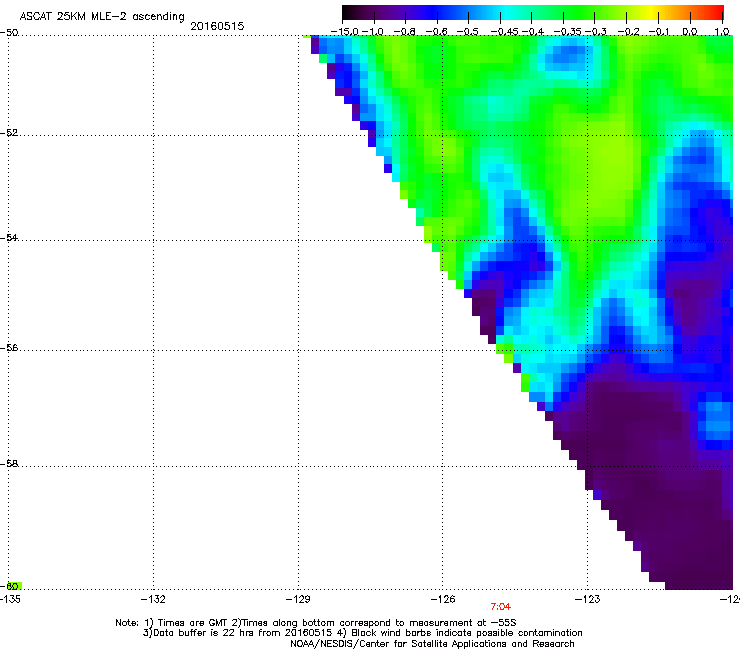This screenshot has height=650, width=740.
Task: Click the NOAA/NESDIS credit line
Action: click(x=432, y=644)
